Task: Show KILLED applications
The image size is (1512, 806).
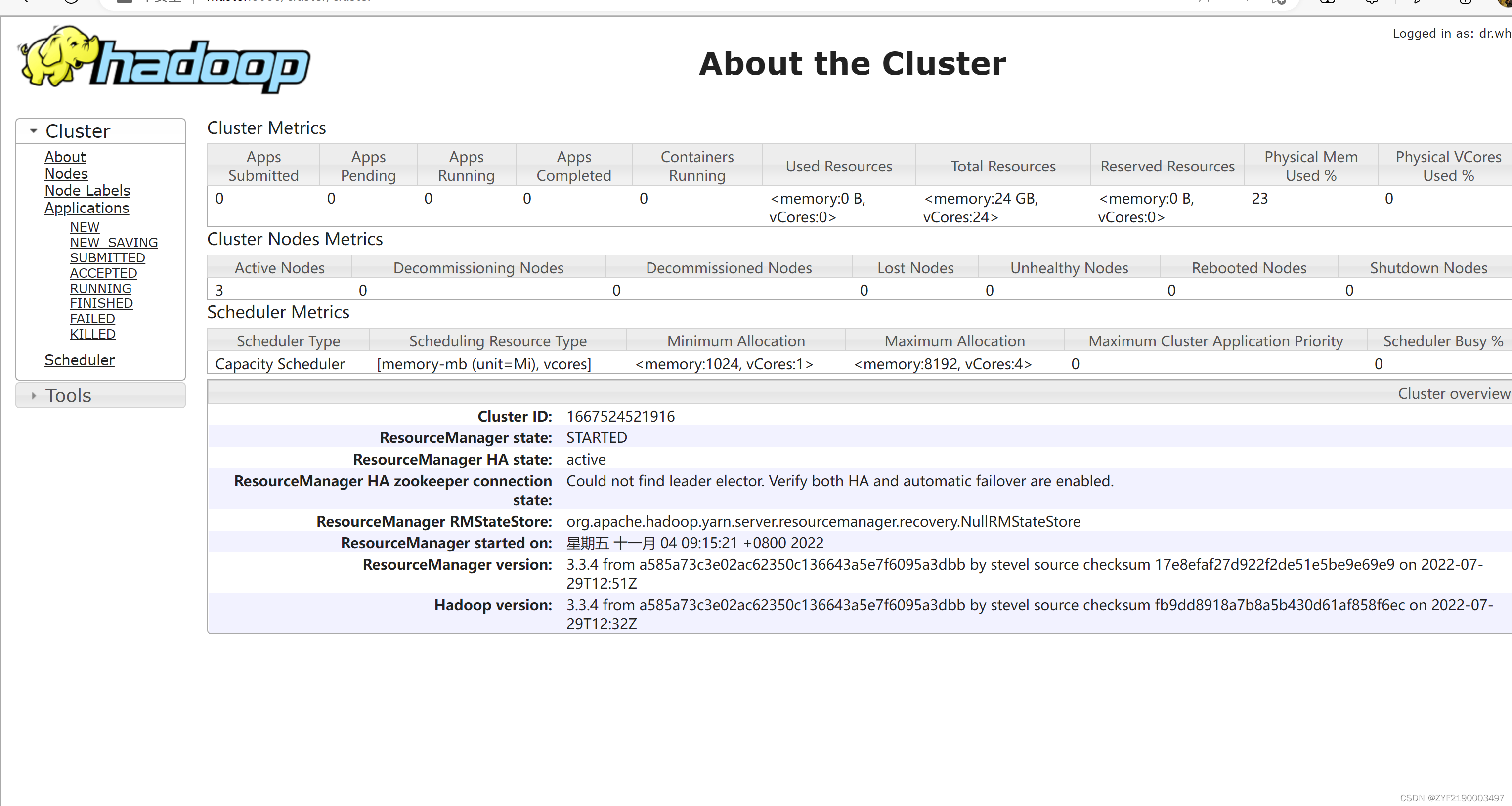Action: coord(92,334)
